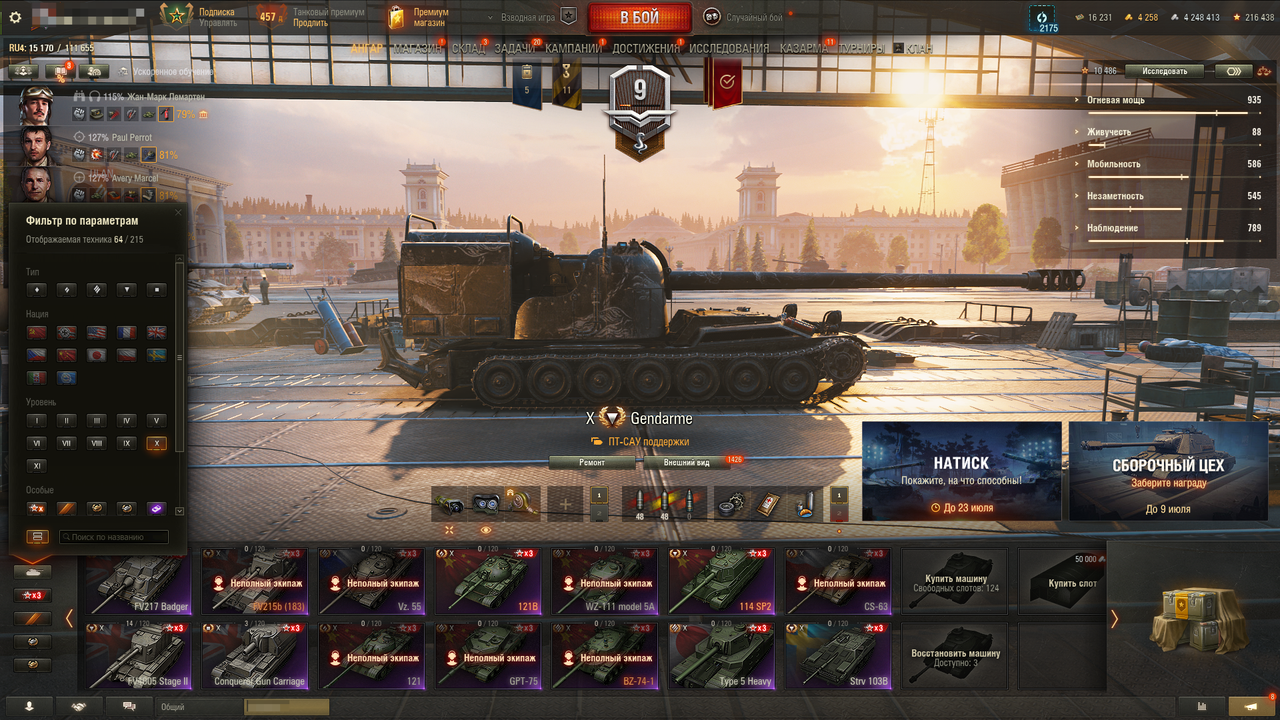Show next tanks with carousel right arrow
This screenshot has height=720, width=1280.
click(x=1114, y=619)
